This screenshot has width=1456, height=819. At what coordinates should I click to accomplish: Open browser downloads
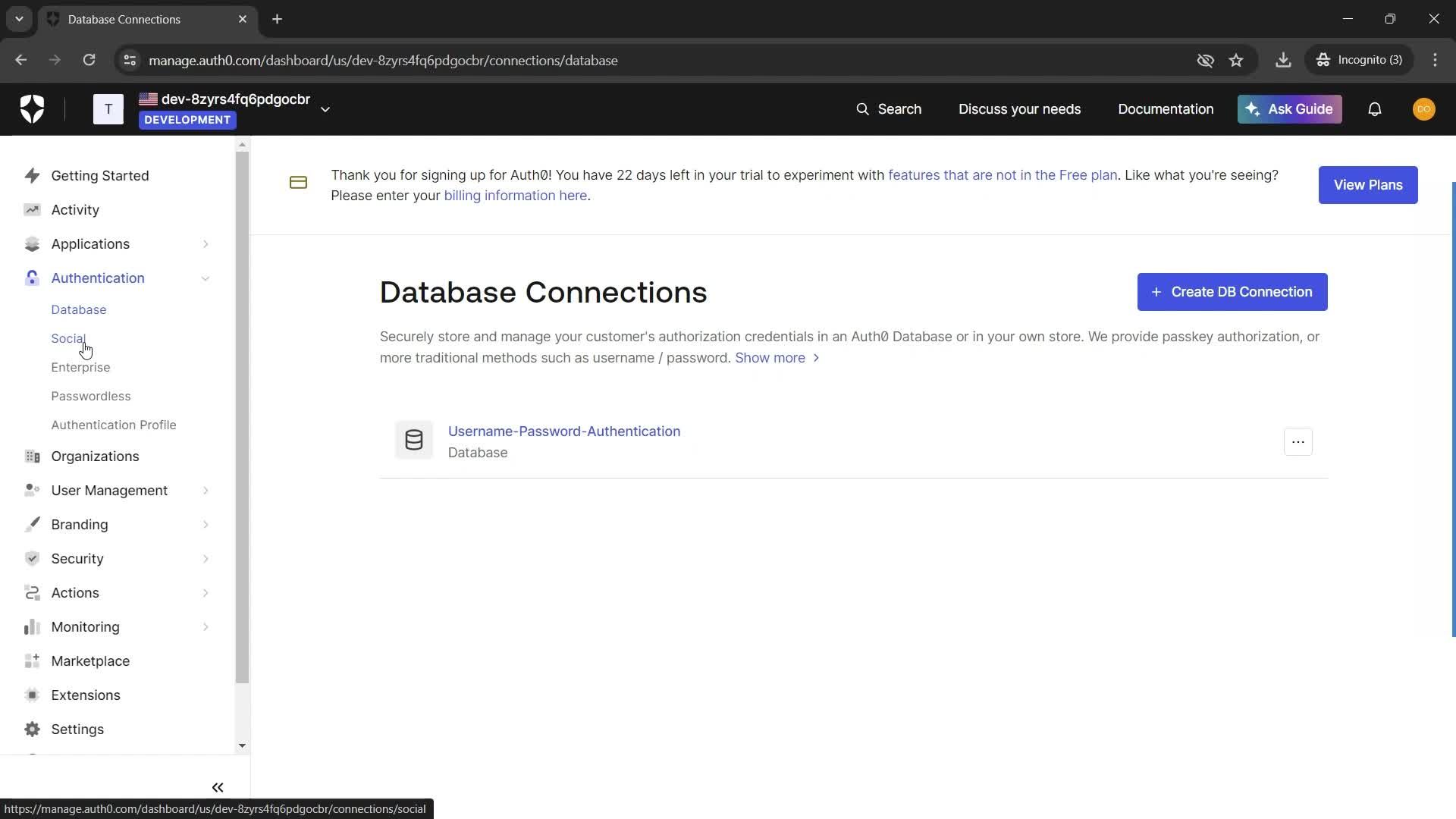point(1283,60)
